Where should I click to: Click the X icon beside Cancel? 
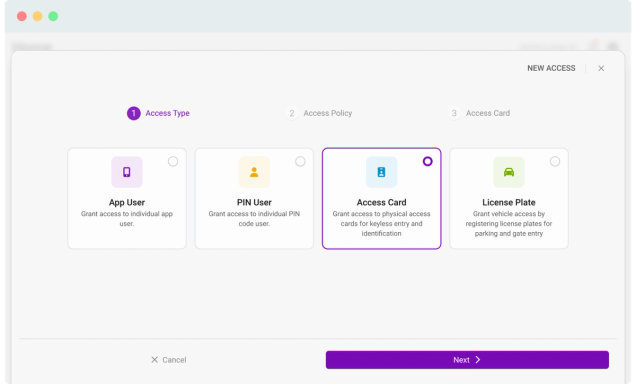155,360
